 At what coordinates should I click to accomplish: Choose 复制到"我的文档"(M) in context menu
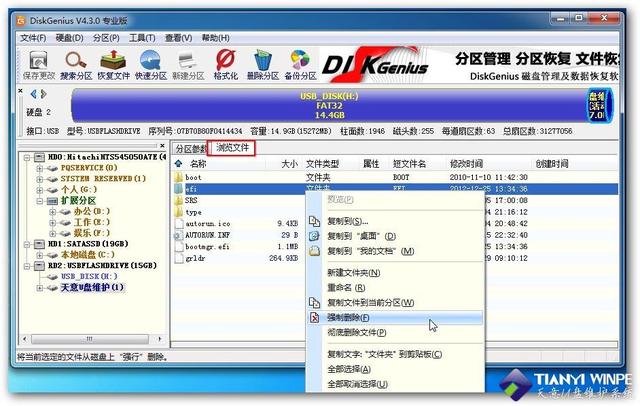(395, 251)
